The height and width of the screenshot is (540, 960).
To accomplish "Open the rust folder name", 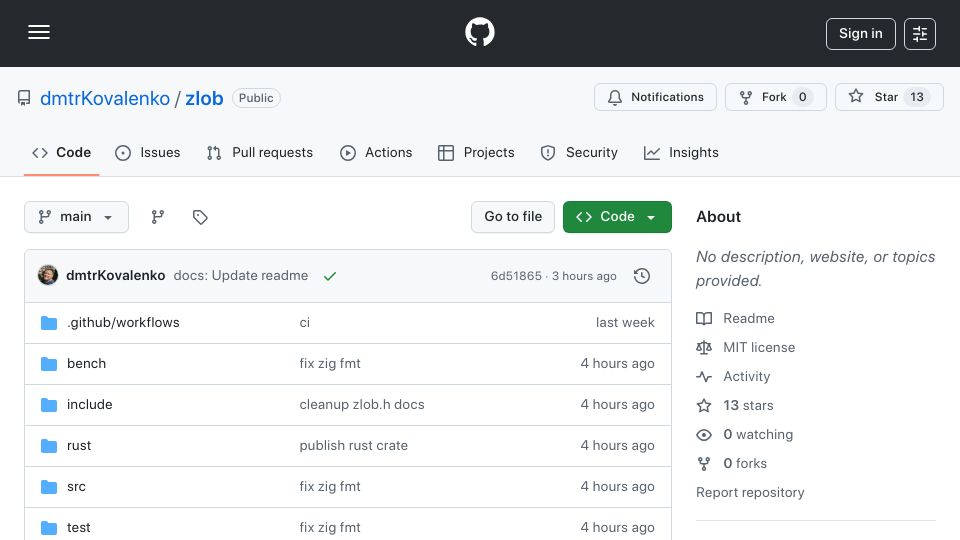I will pyautogui.click(x=79, y=446).
